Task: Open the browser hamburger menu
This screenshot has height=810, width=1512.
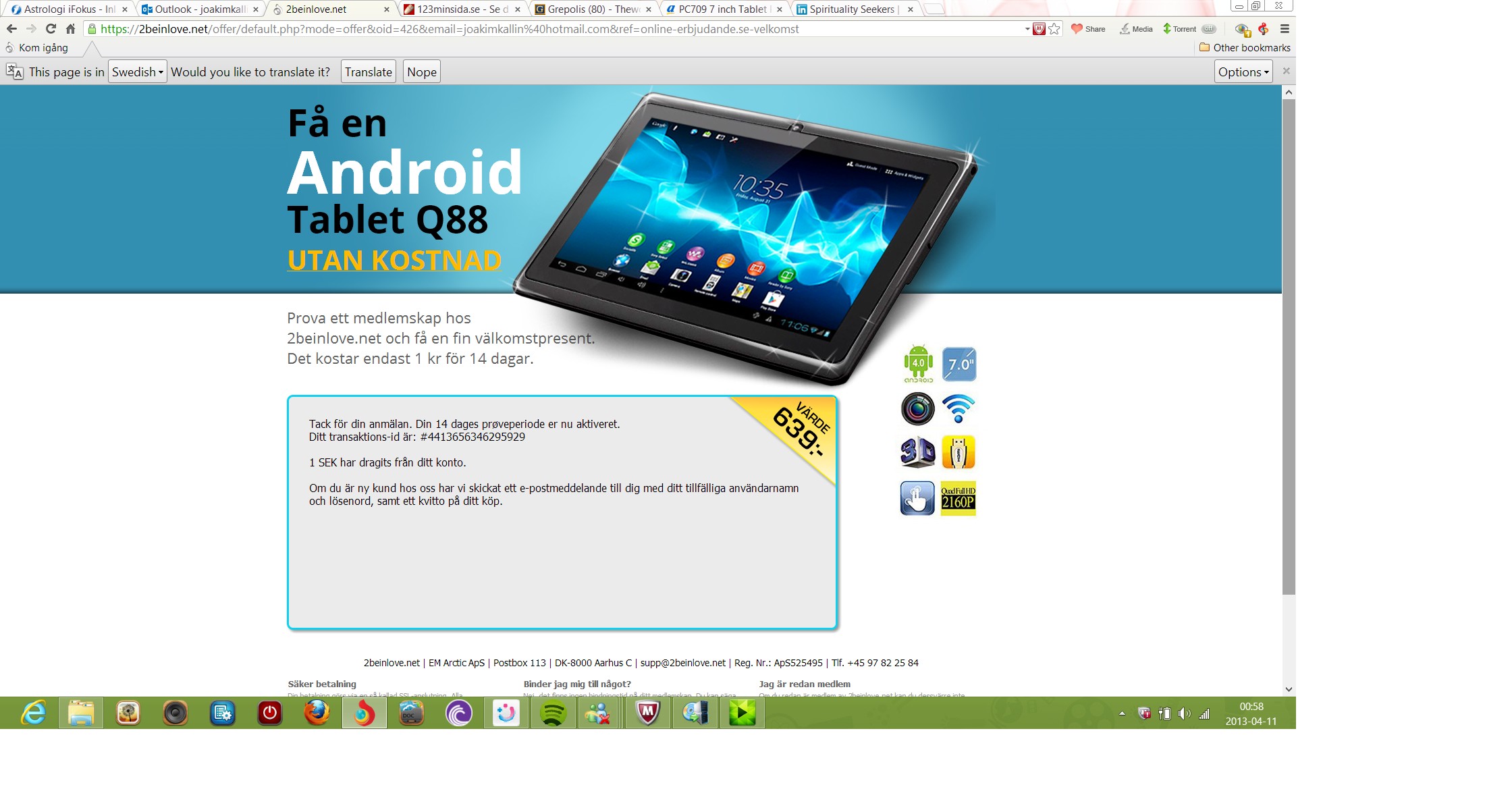Action: (1285, 29)
